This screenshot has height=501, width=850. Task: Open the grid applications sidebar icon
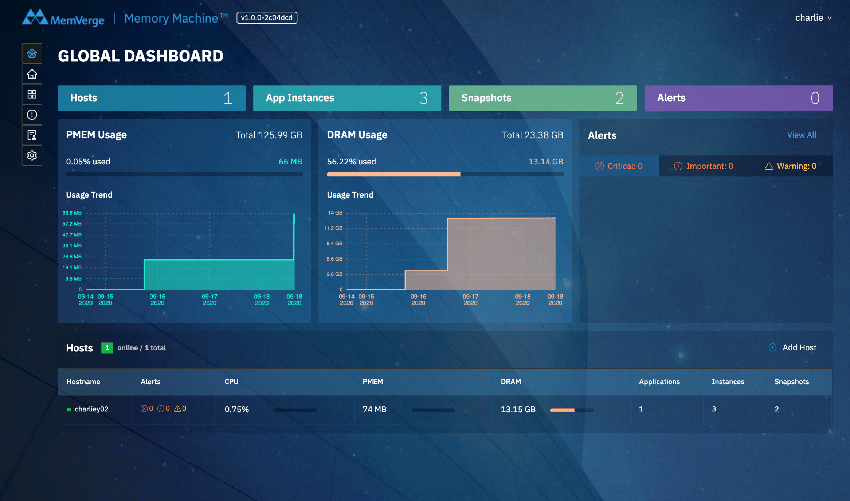point(32,94)
